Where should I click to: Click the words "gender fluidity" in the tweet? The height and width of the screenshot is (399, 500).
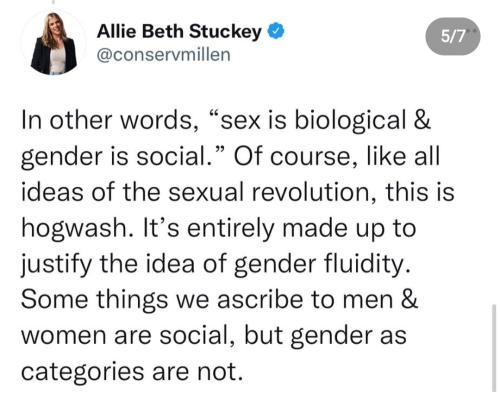[x=320, y=265]
